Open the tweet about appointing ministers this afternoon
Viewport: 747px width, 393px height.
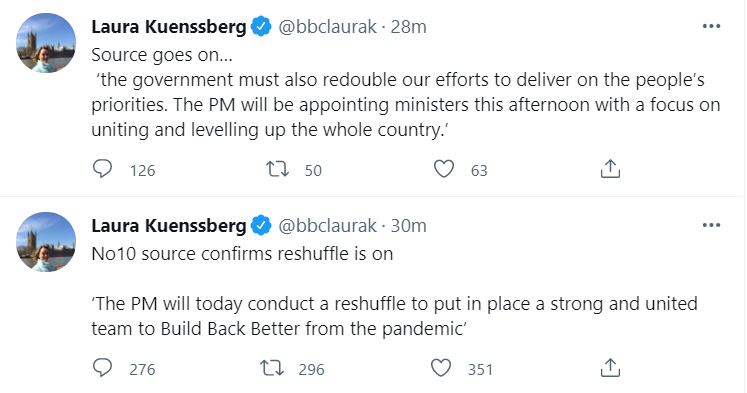pyautogui.click(x=405, y=92)
